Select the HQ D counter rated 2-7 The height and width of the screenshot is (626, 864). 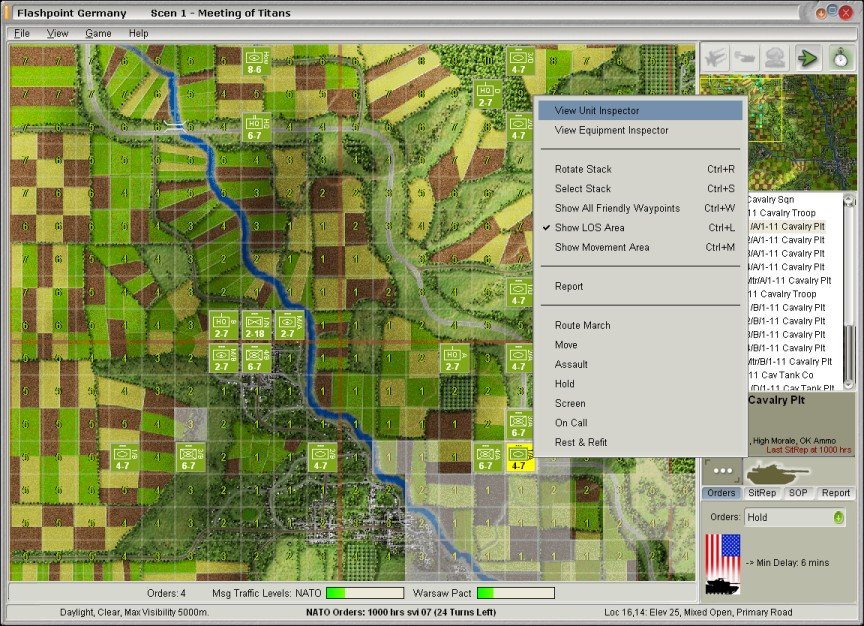click(x=487, y=95)
